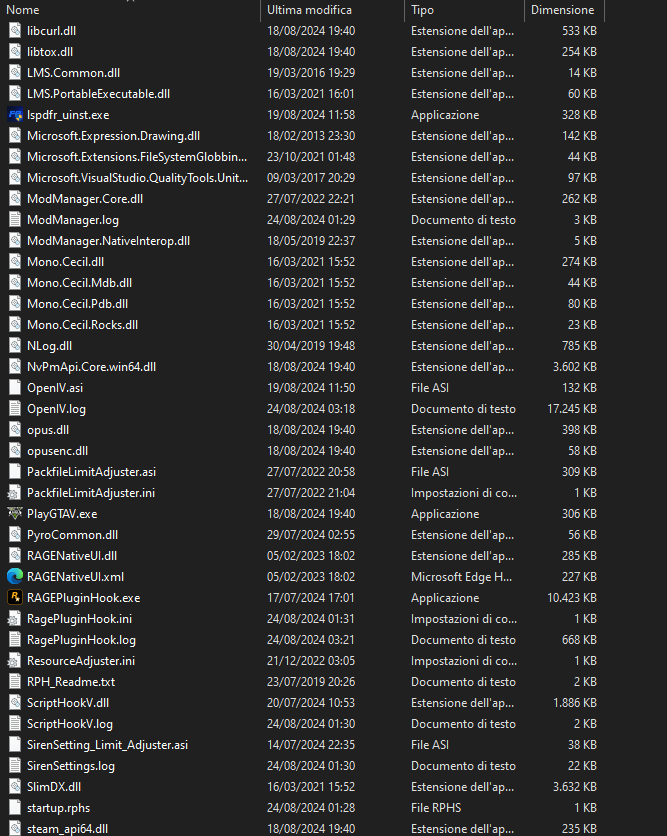Click the SirenSettings.log document icon
This screenshot has width=667, height=836.
tap(15, 766)
